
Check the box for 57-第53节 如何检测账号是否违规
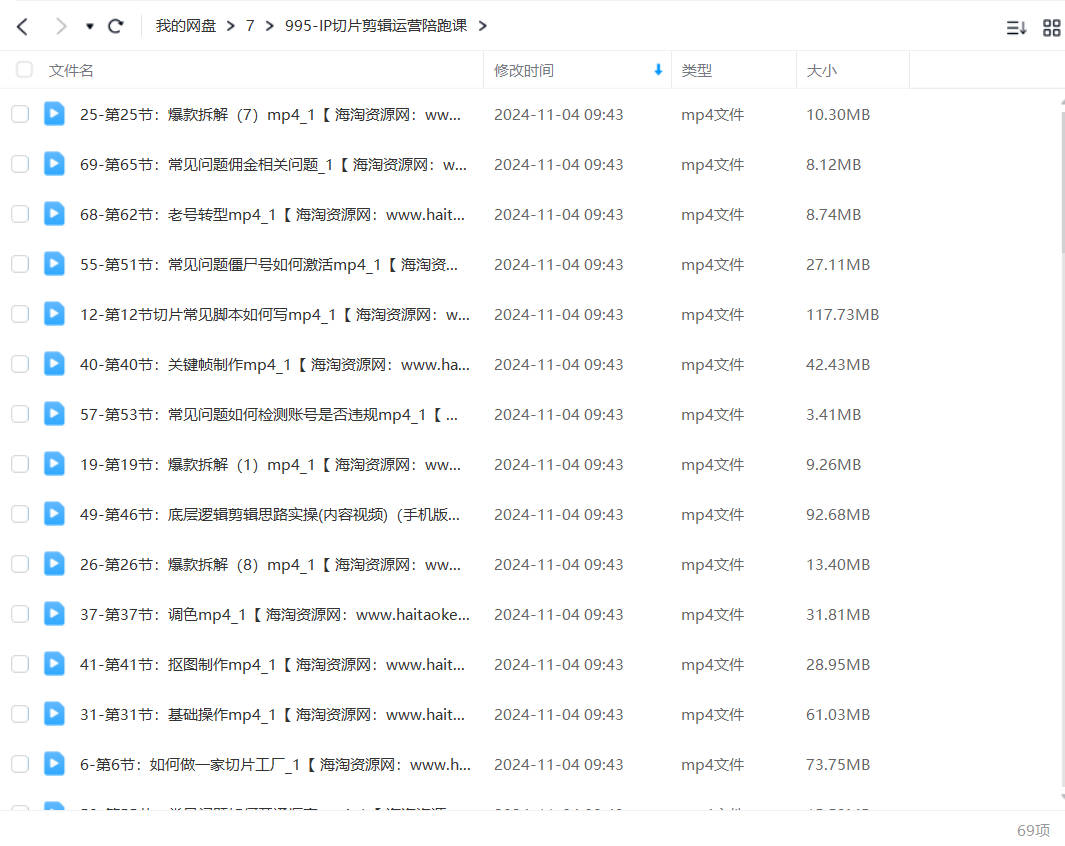point(20,414)
